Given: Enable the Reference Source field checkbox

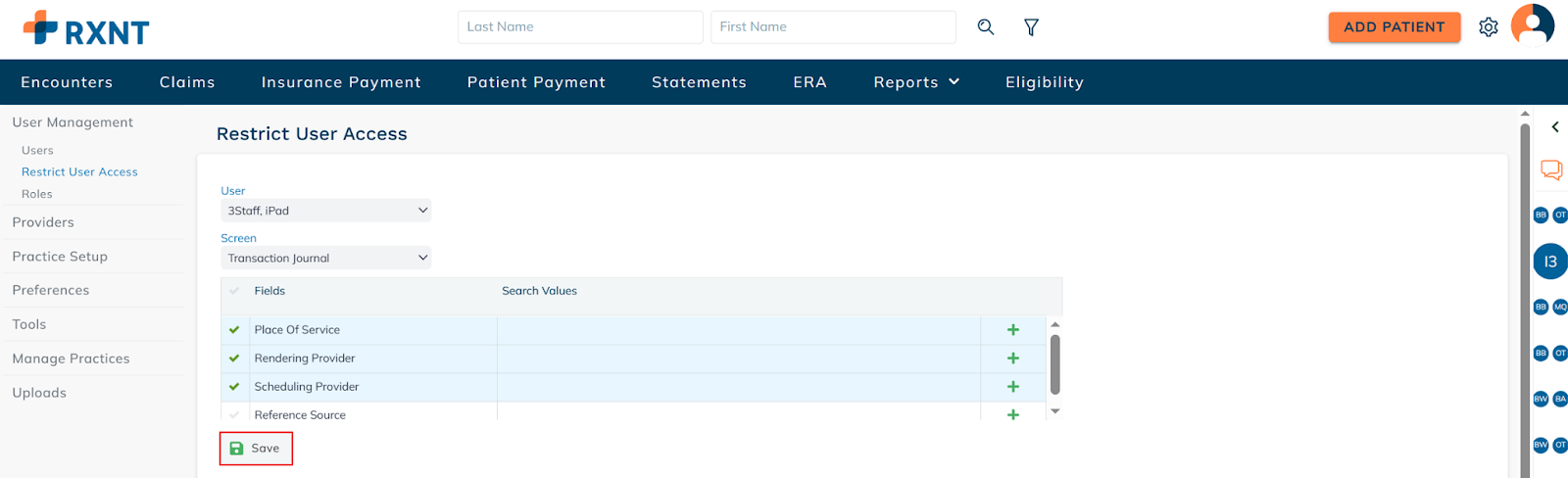Looking at the screenshot, I should coord(234,415).
